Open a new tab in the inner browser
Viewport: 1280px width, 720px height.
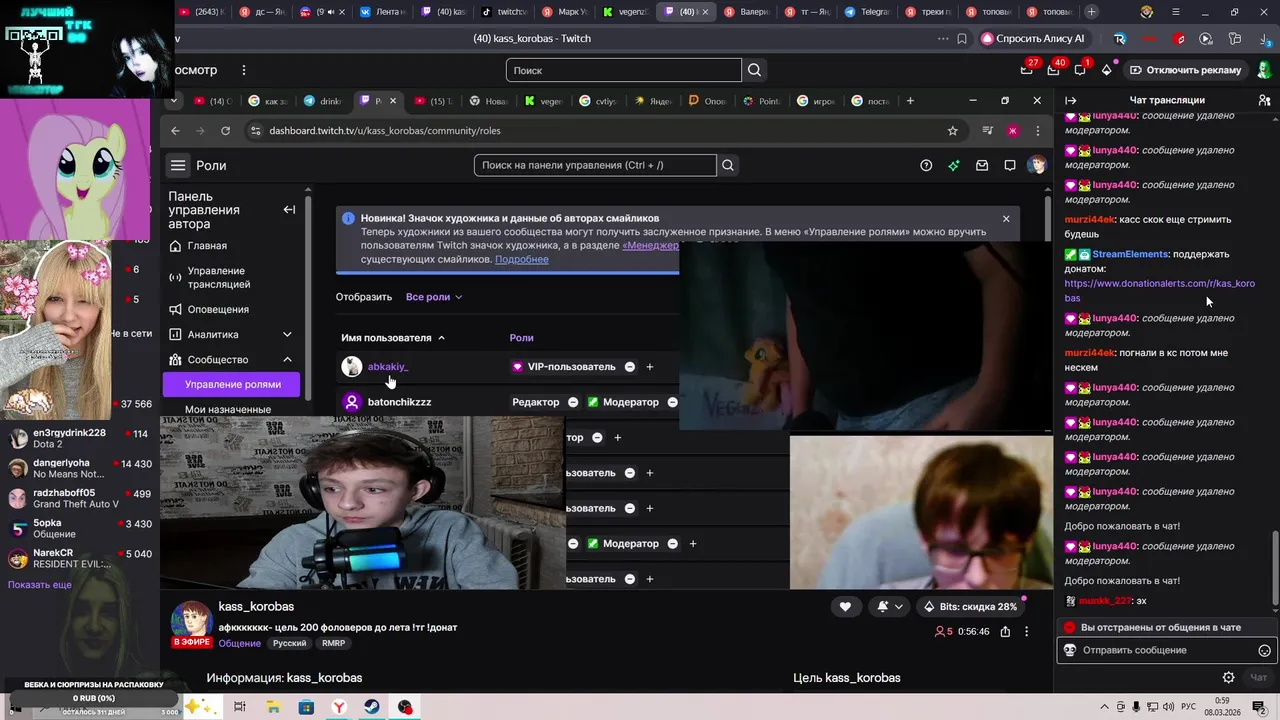pyautogui.click(x=910, y=101)
